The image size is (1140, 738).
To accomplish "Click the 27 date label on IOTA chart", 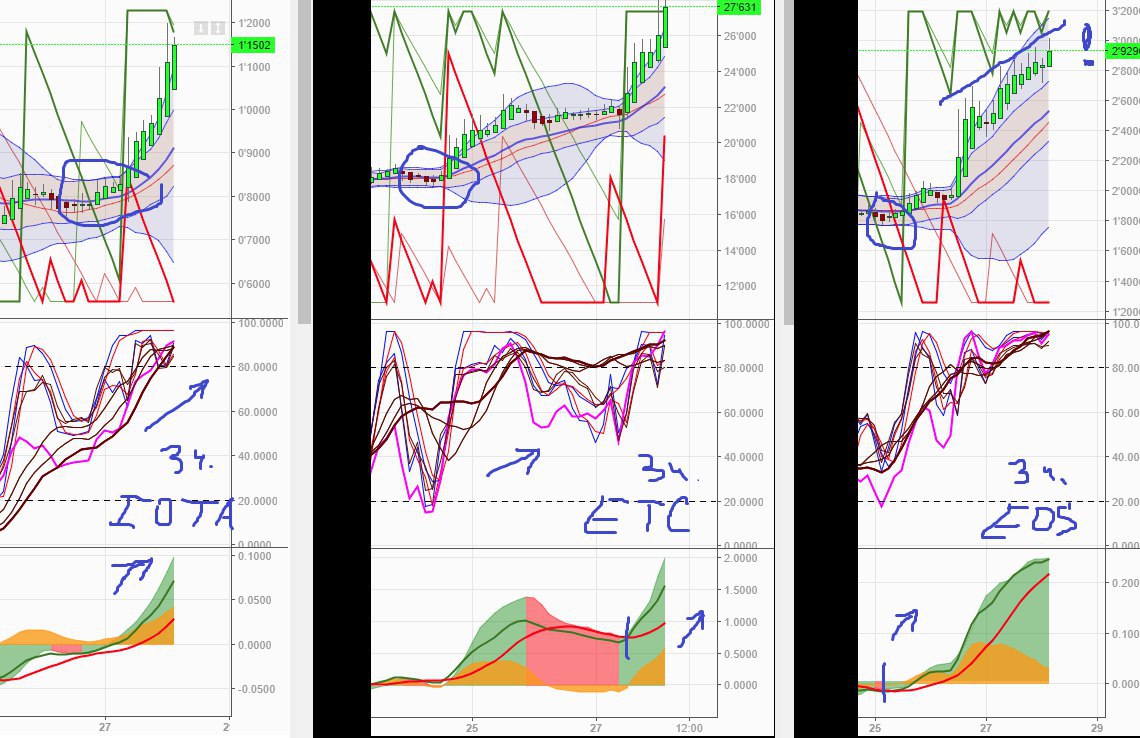I will (105, 726).
